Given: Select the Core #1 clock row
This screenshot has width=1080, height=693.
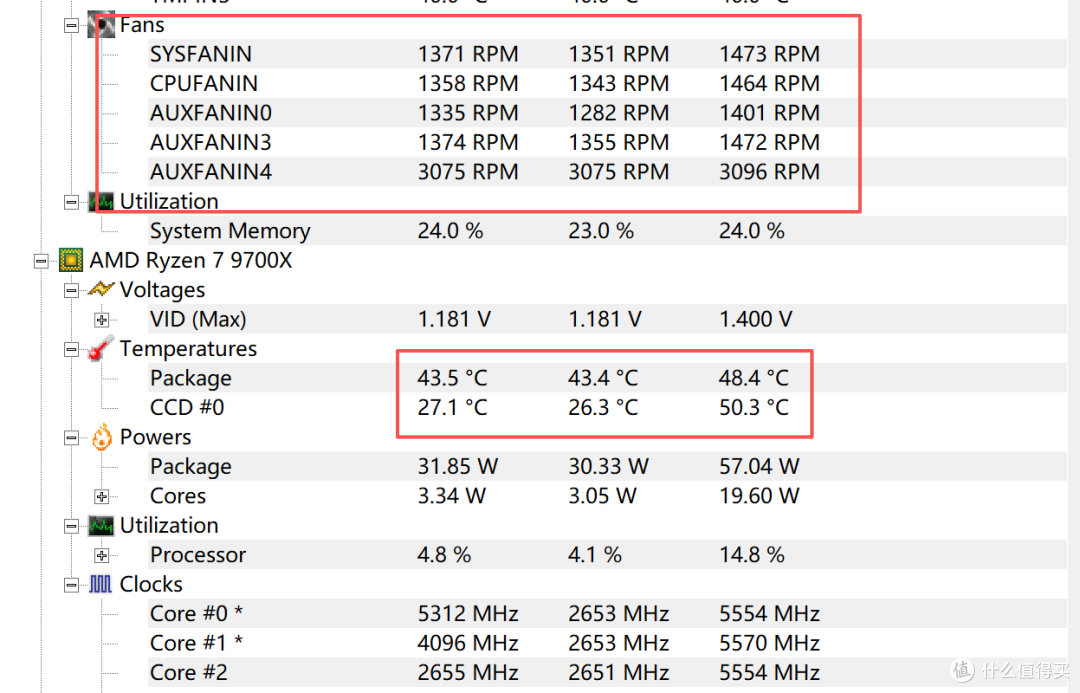Looking at the screenshot, I should point(607,643).
